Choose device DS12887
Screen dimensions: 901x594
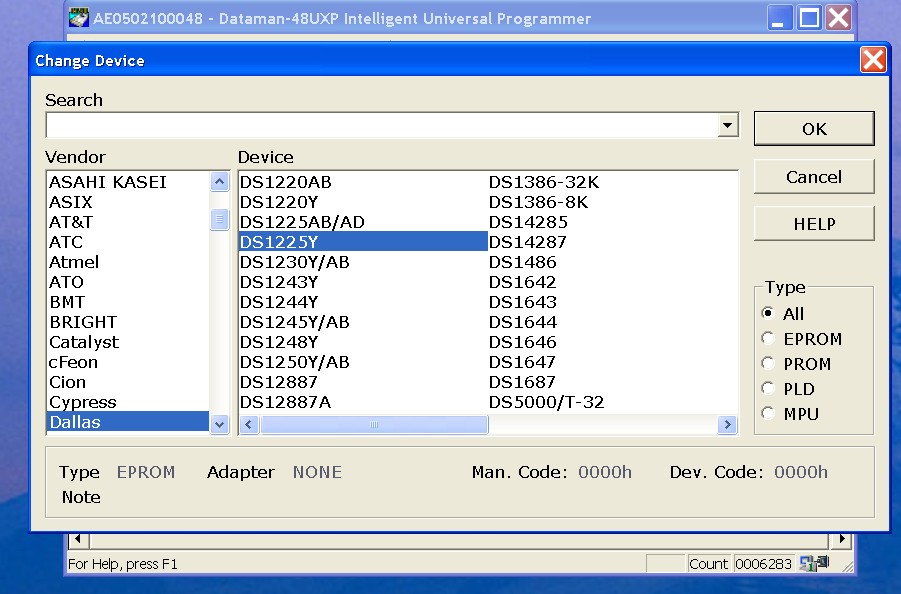(x=363, y=382)
